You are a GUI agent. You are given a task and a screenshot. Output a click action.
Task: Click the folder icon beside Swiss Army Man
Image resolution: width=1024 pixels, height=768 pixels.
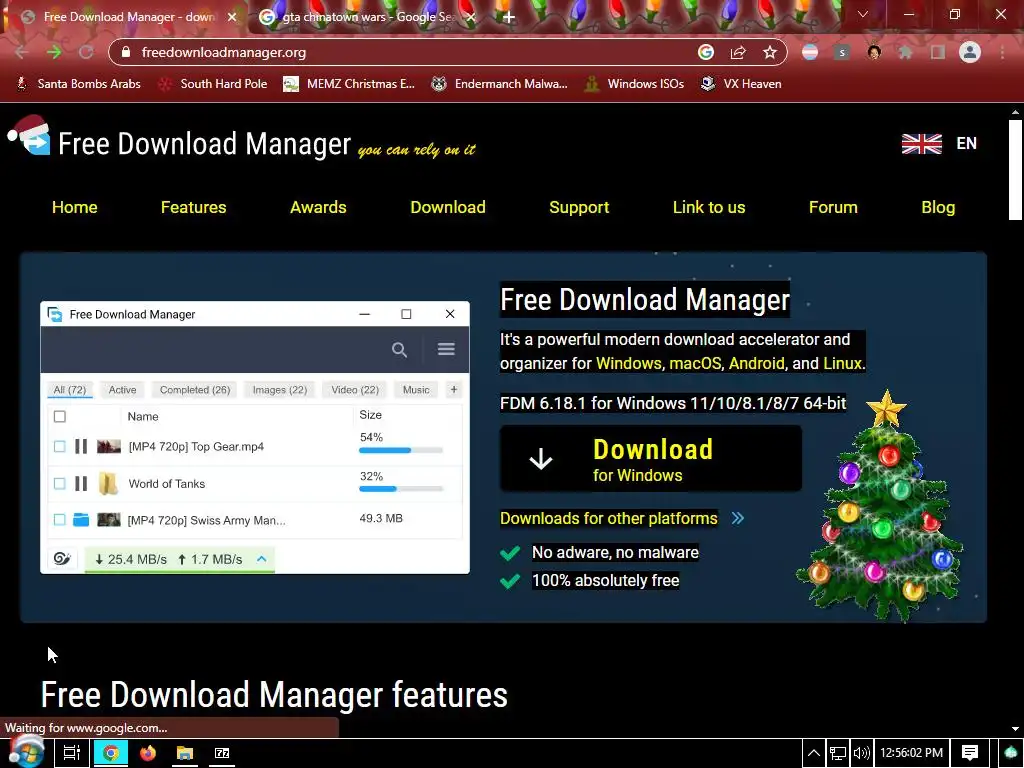point(81,520)
